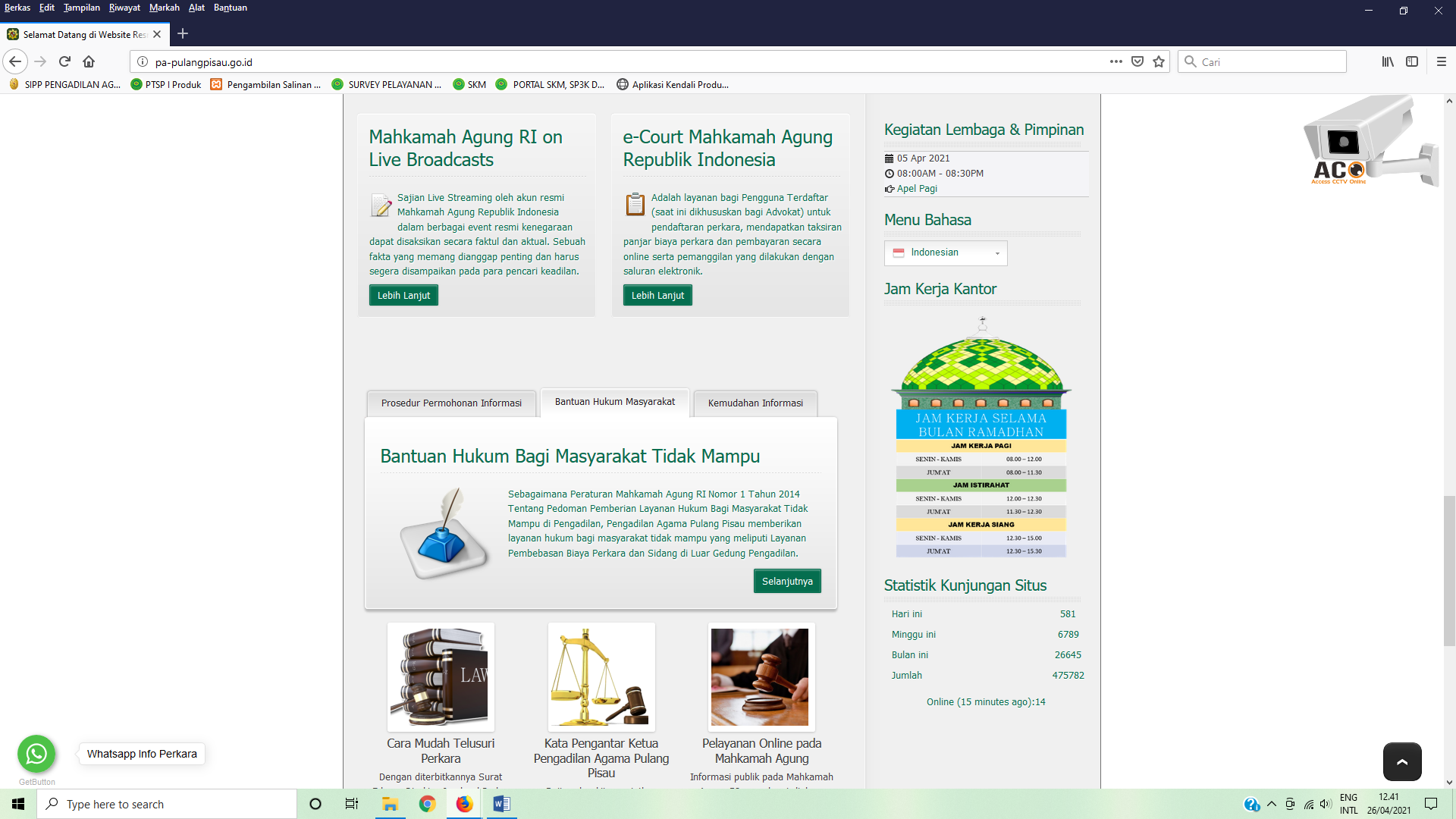Show hidden system tray icons chevron
The width and height of the screenshot is (1456, 819).
coord(1271,804)
